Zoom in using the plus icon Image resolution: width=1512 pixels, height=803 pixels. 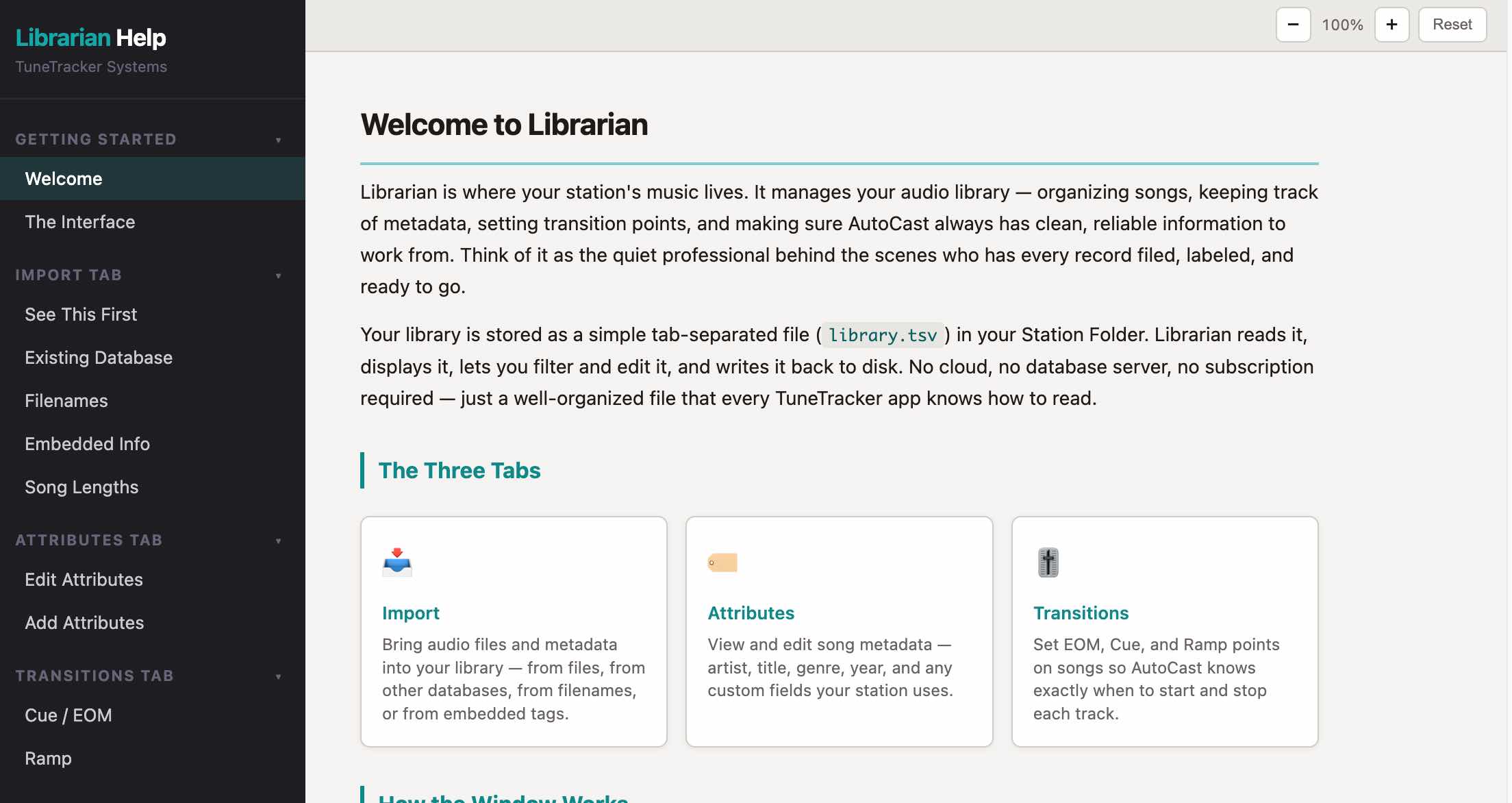pos(1392,24)
